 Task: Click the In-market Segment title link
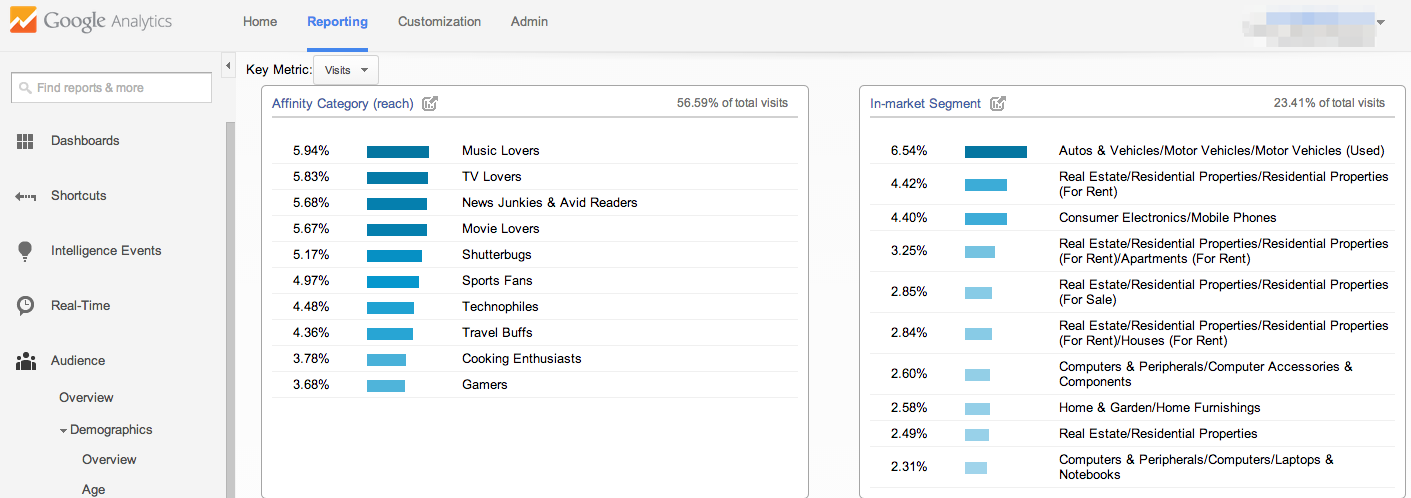pyautogui.click(x=923, y=103)
